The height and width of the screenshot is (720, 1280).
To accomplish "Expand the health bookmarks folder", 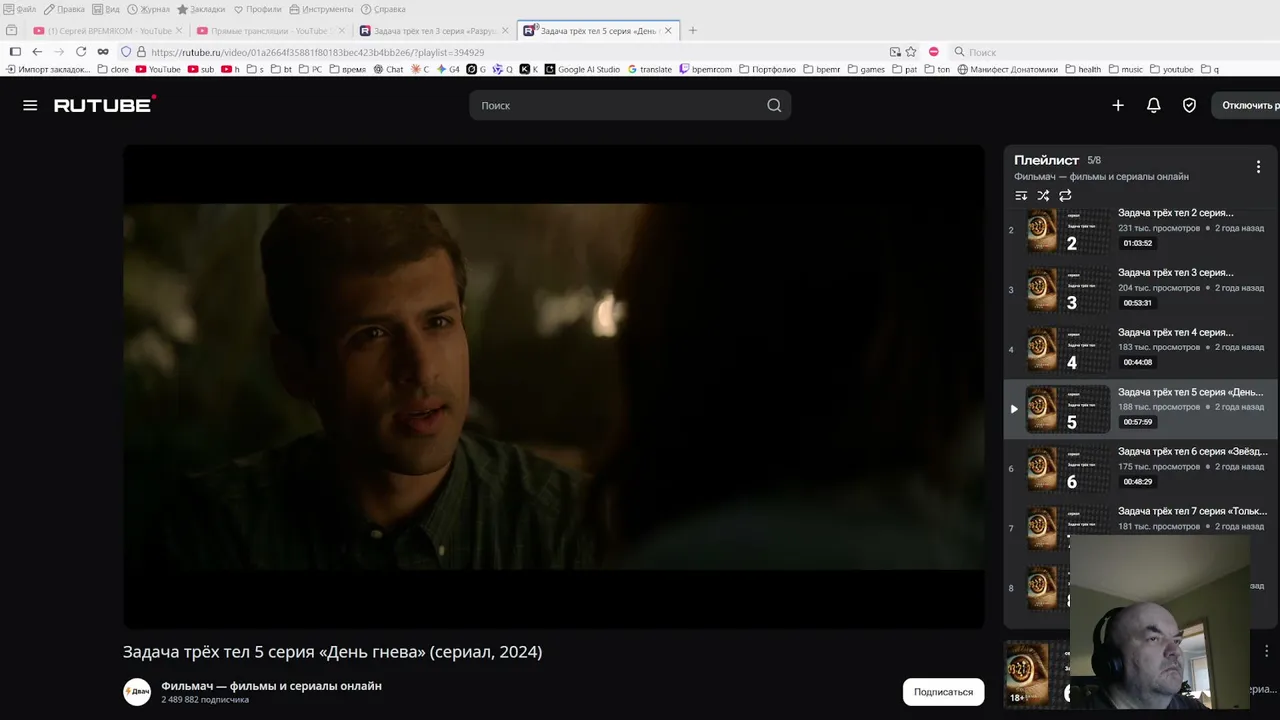I will click(x=1083, y=70).
